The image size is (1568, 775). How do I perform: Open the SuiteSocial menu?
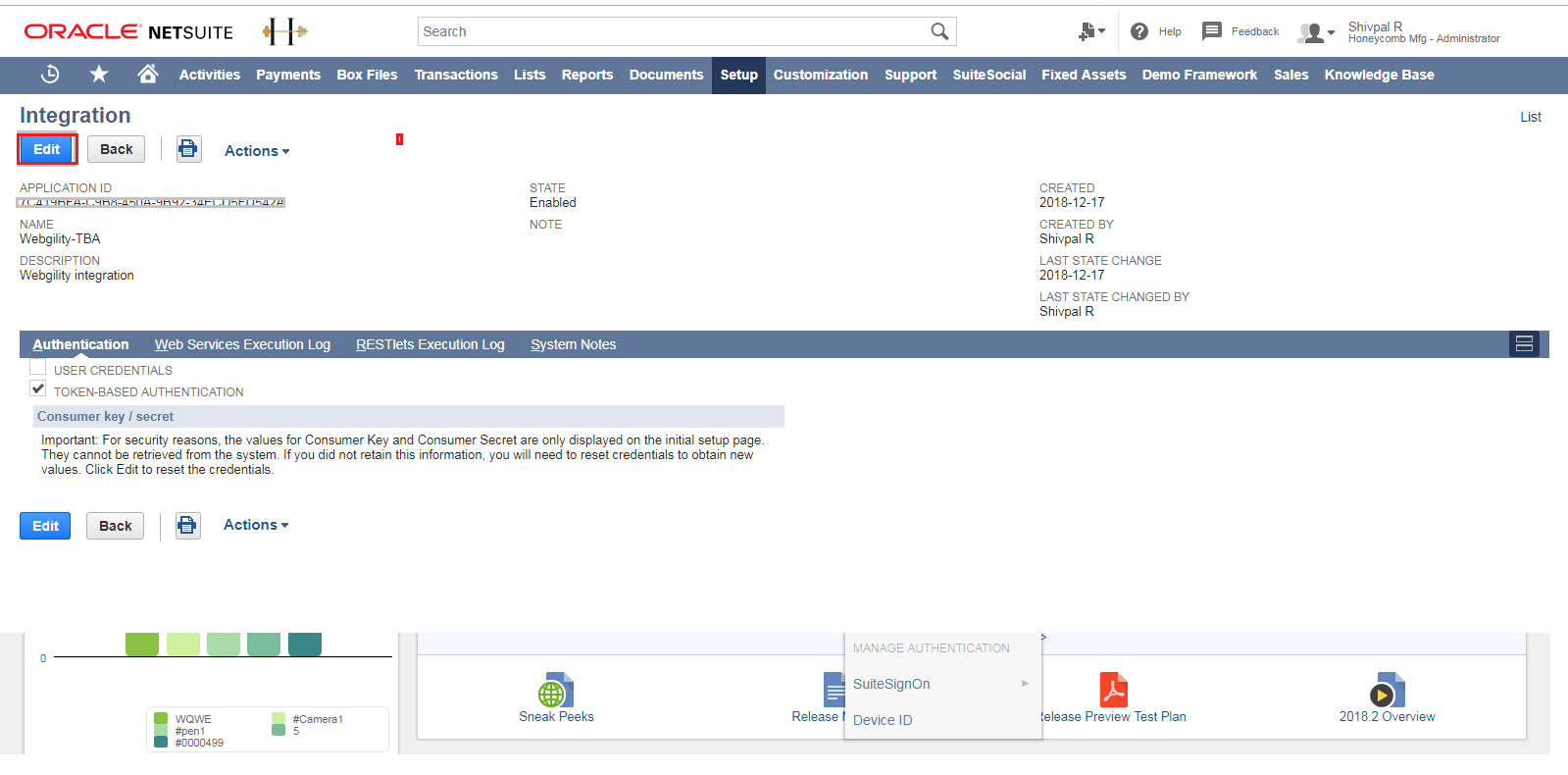[x=989, y=75]
